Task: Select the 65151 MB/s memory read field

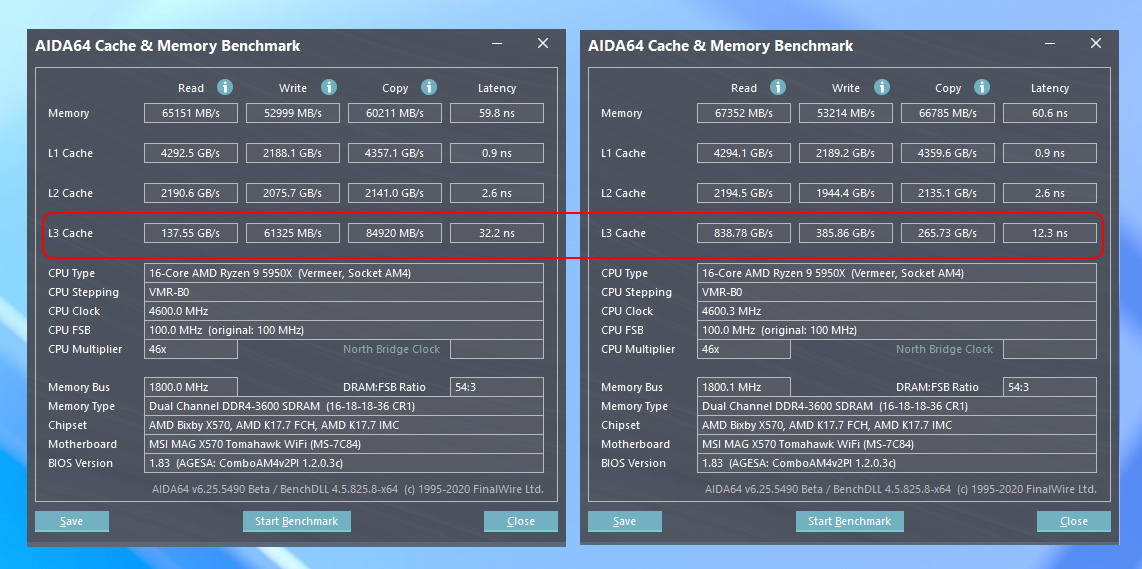Action: pos(191,113)
